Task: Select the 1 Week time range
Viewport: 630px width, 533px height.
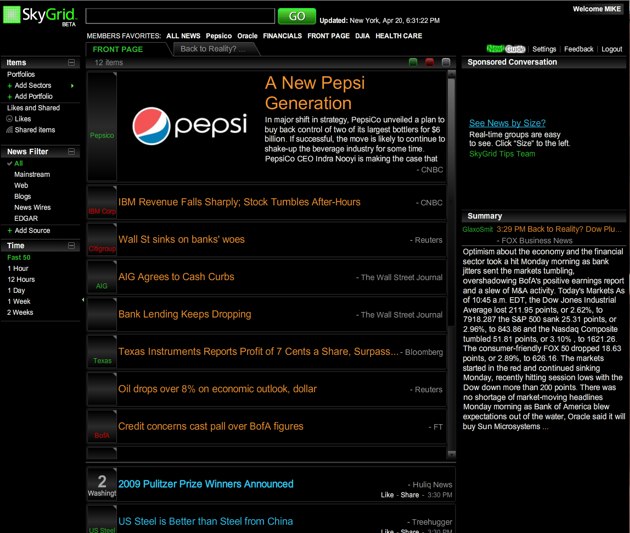Action: click(19, 301)
